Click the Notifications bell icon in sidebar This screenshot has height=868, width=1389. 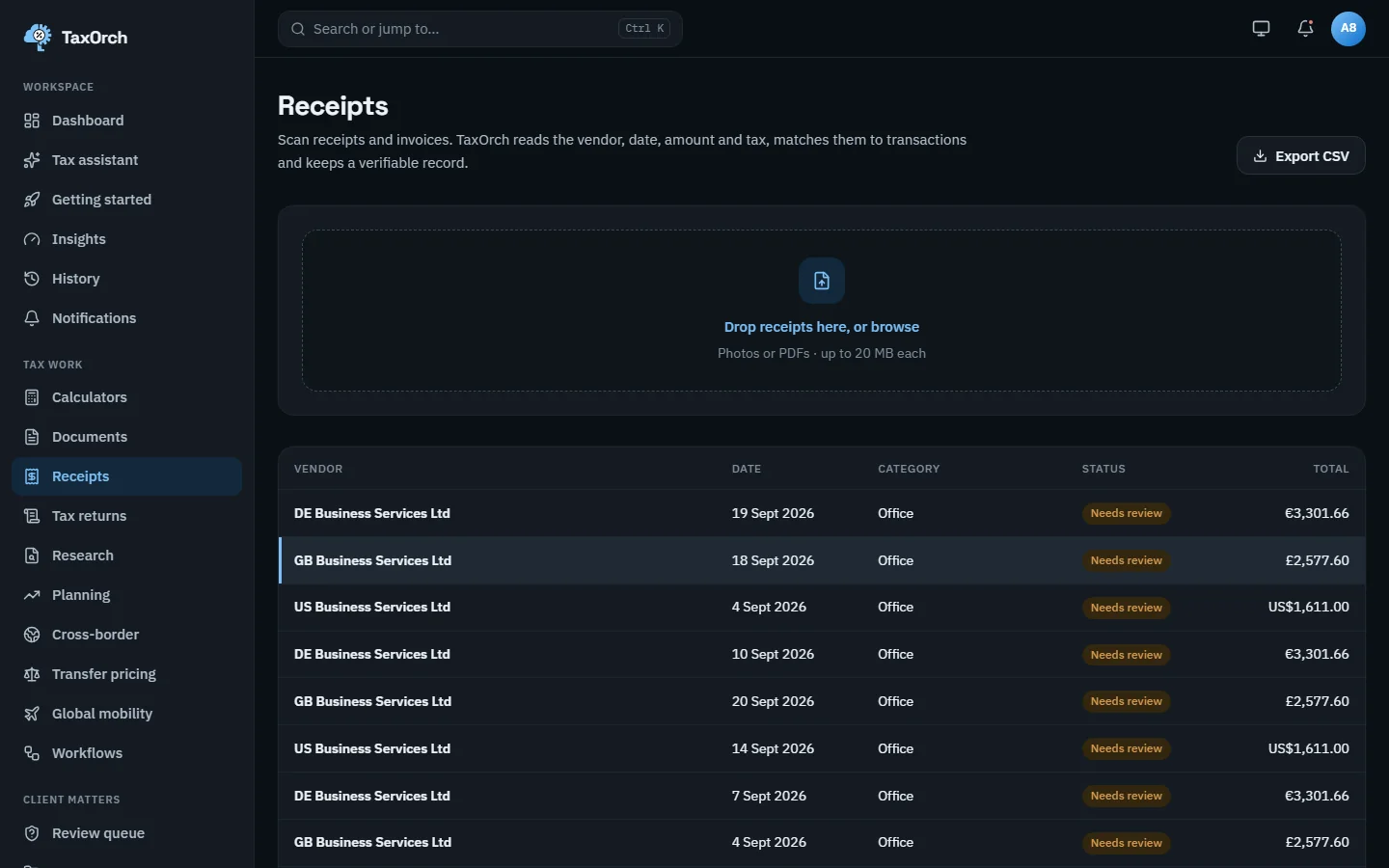[32, 318]
